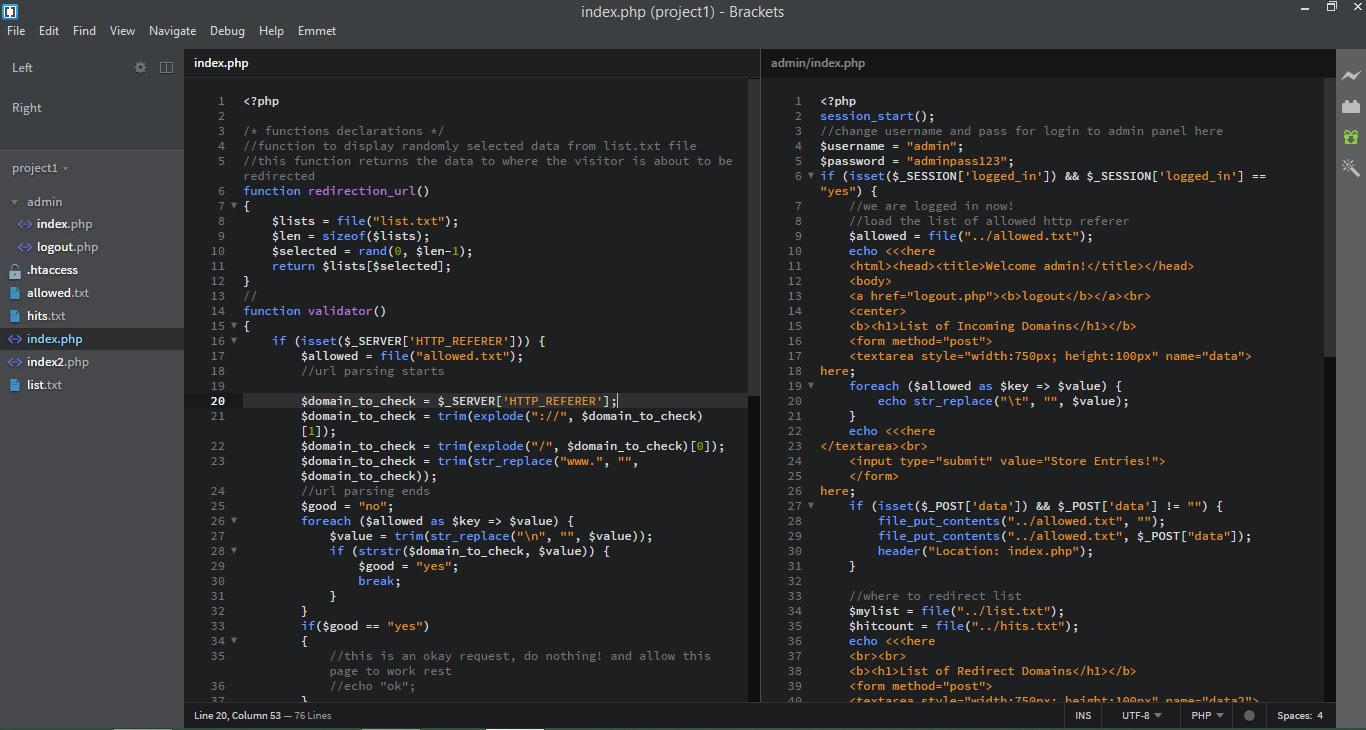Screen dimensions: 1366x730
Task: Click the green gift extension icon
Action: pos(1351,136)
